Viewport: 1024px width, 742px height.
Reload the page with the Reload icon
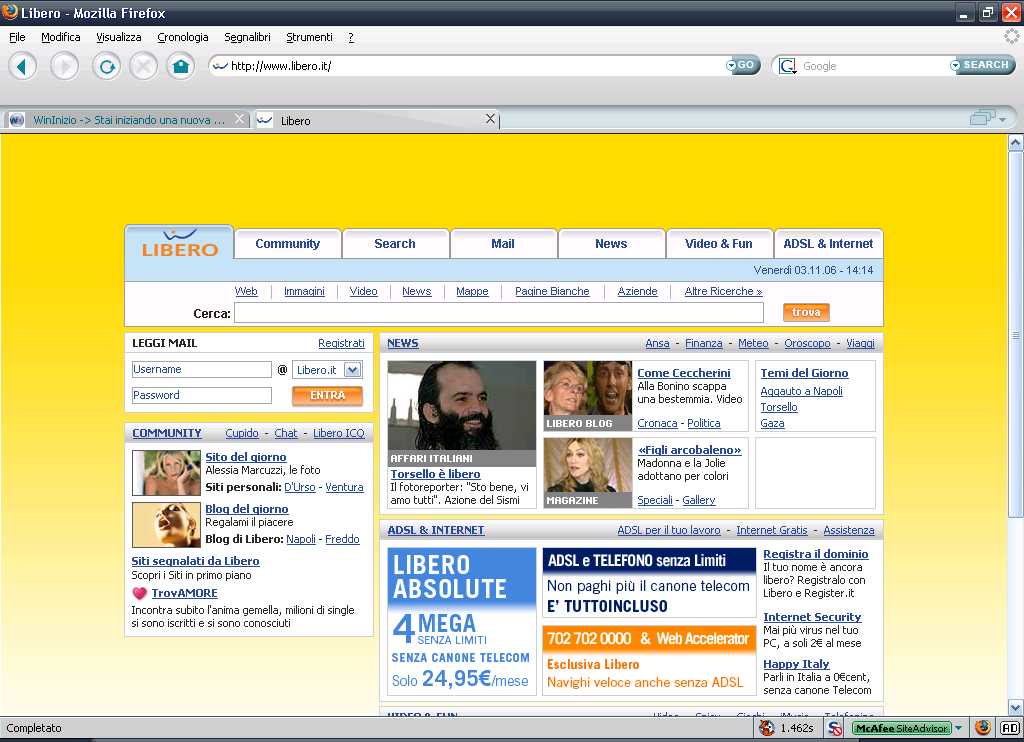(x=106, y=66)
